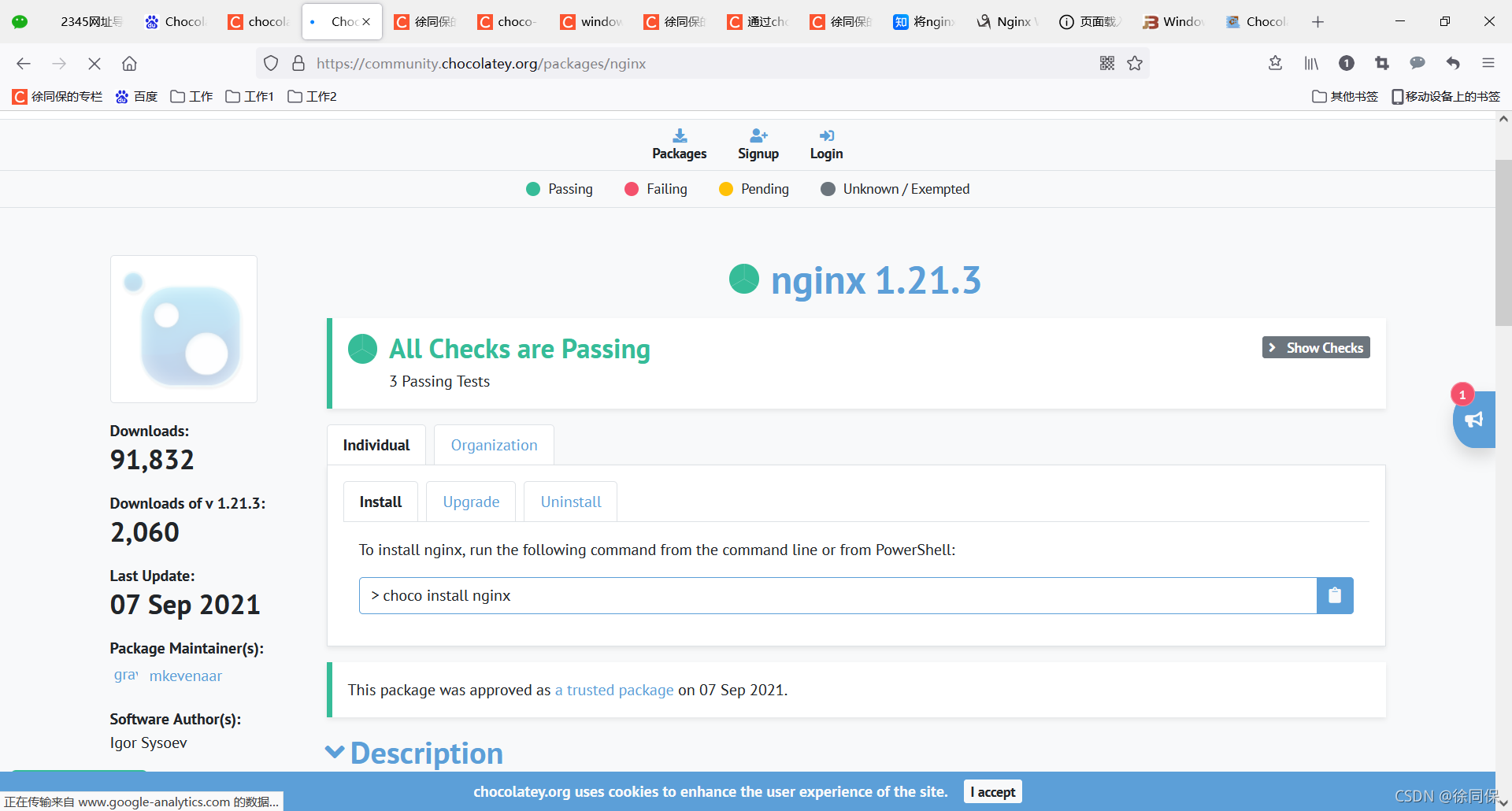Open the 移动设备上的书签 folder
1512x811 pixels.
pos(1446,97)
